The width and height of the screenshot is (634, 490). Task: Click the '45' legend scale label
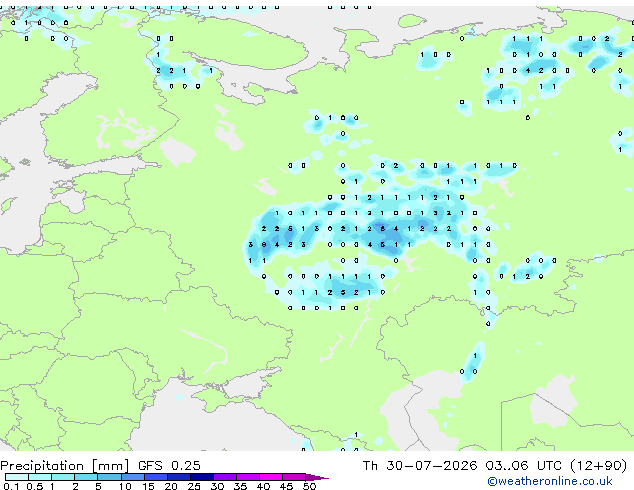[286, 486]
